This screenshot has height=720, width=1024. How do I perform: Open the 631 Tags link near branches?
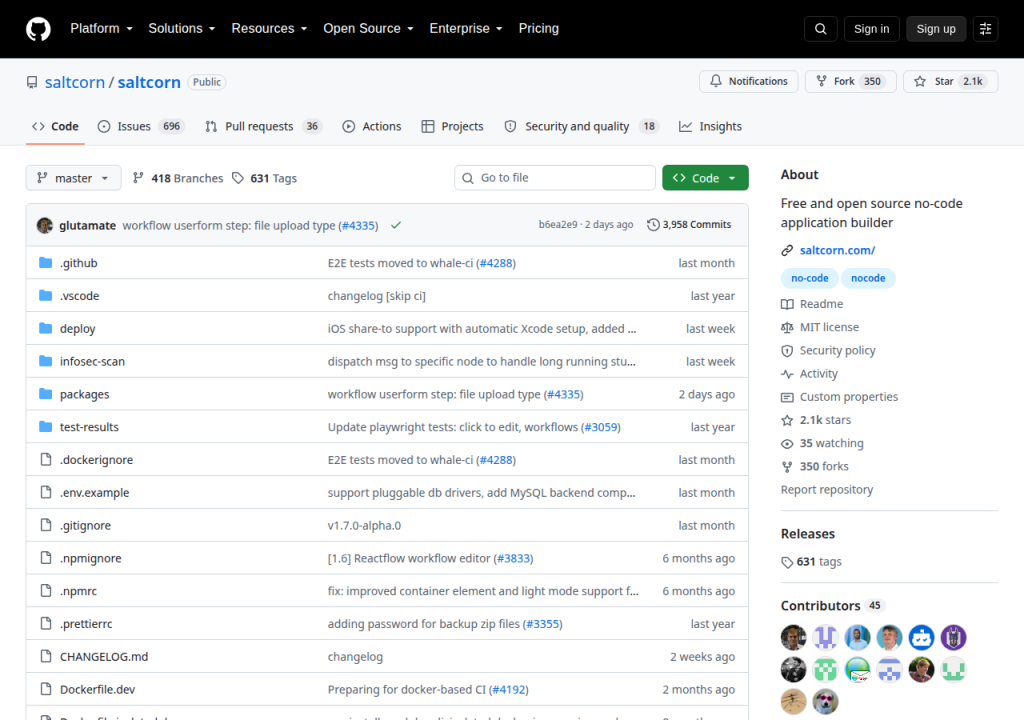click(264, 178)
